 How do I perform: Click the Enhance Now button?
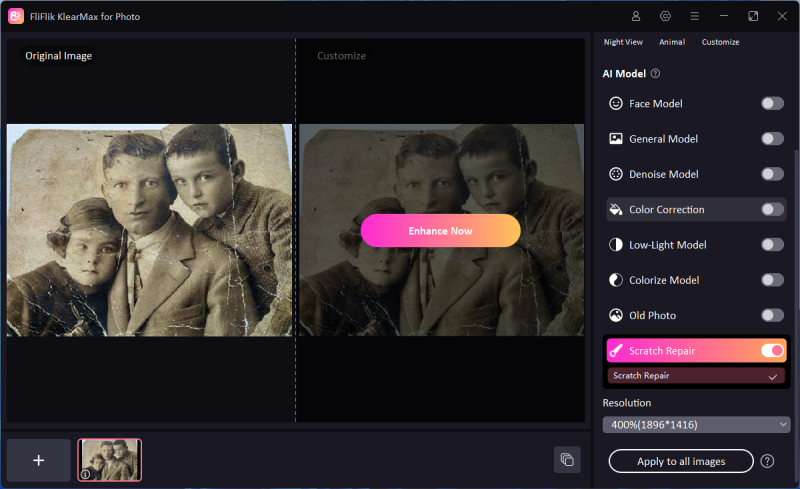(x=440, y=231)
